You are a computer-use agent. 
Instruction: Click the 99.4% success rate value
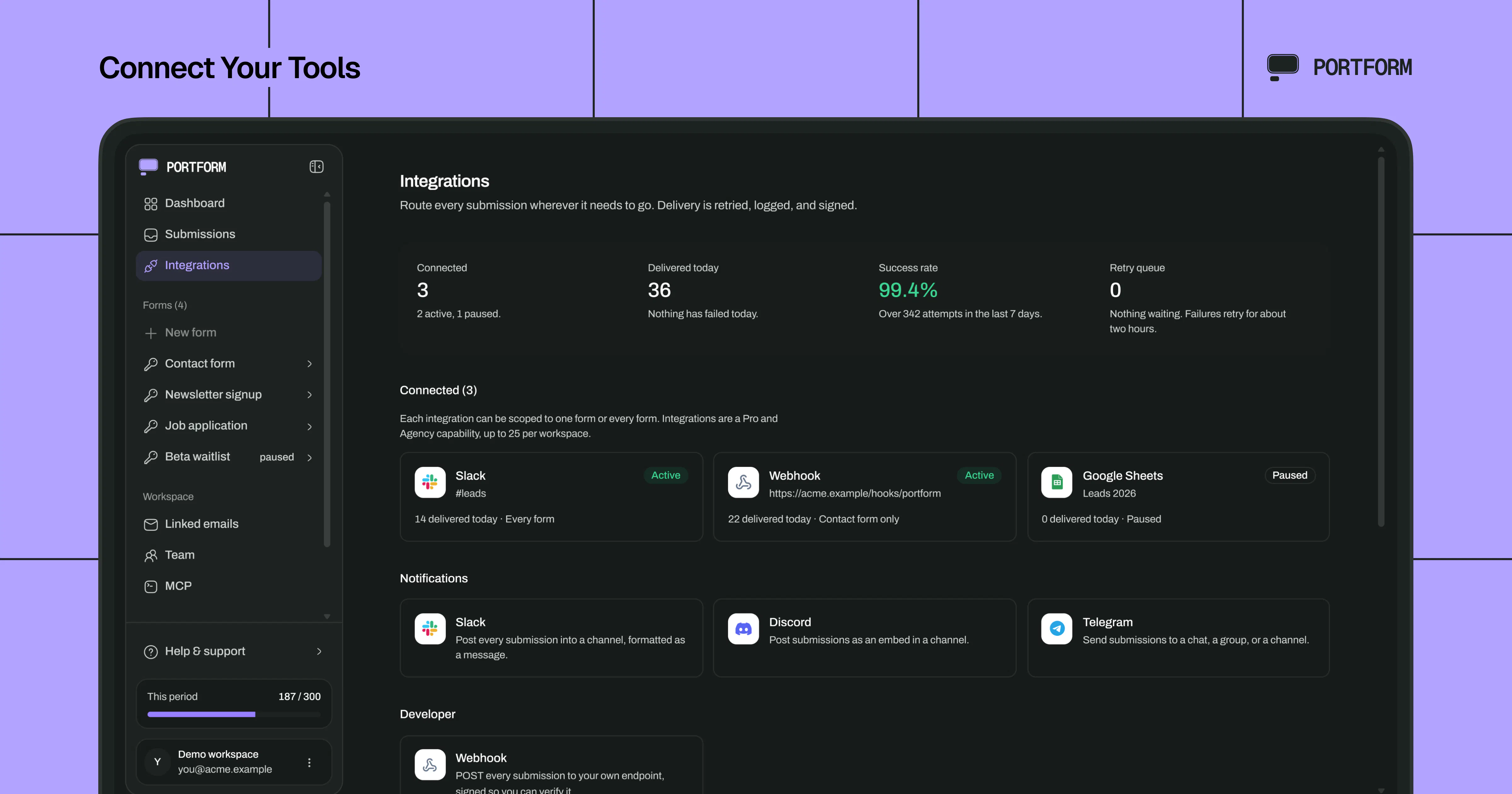click(x=908, y=290)
